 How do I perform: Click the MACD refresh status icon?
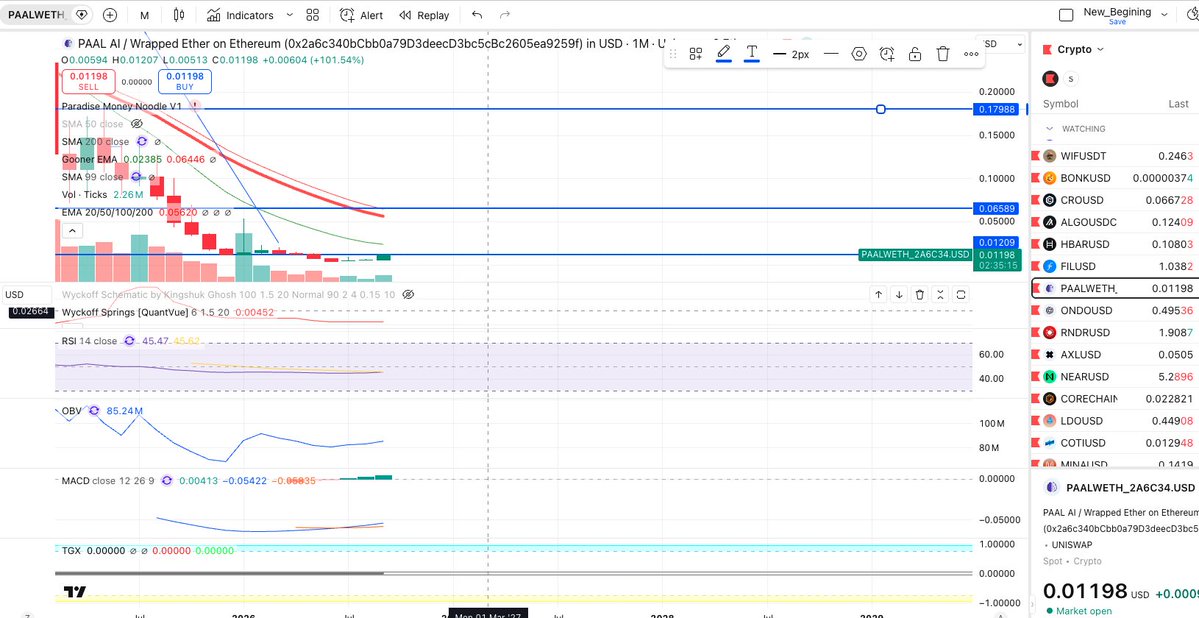pos(167,481)
